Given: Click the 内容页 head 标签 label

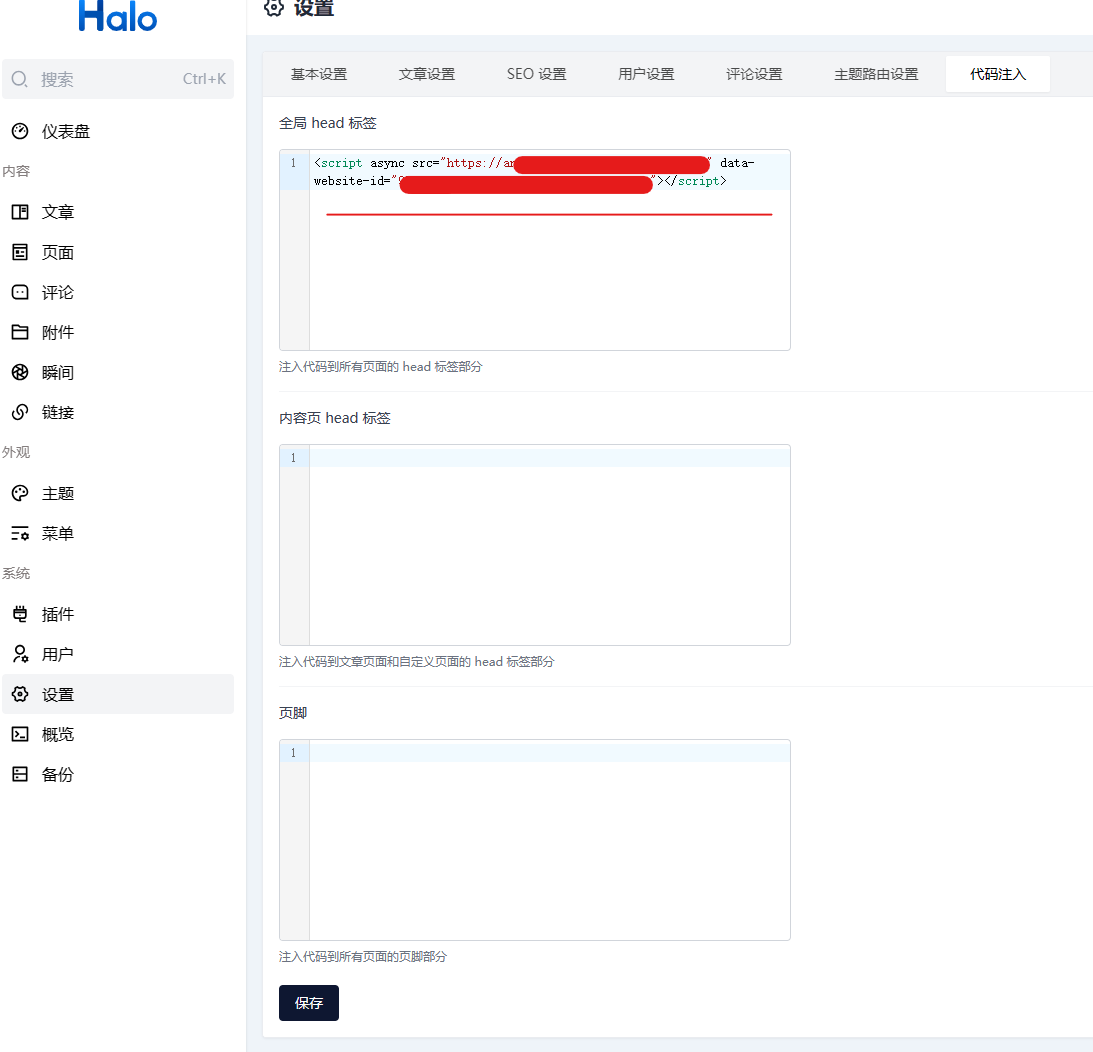Looking at the screenshot, I should point(335,418).
